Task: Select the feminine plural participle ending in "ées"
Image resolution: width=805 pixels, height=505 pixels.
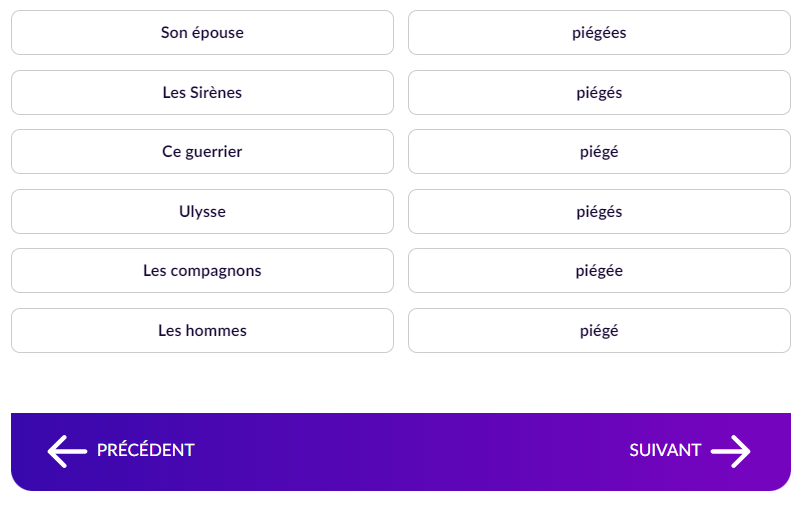Action: click(x=599, y=33)
